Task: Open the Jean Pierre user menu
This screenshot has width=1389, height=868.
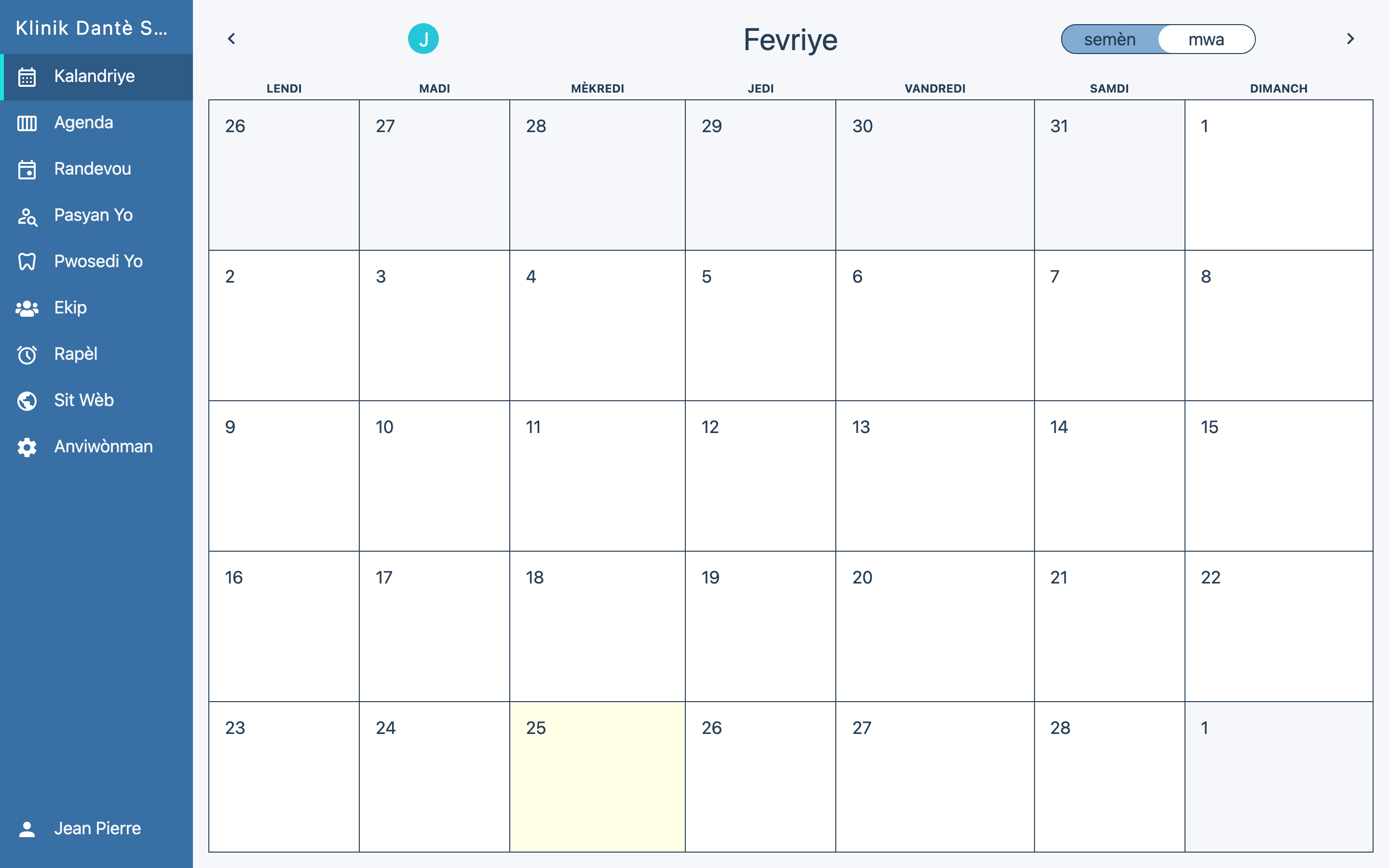Action: click(x=96, y=828)
